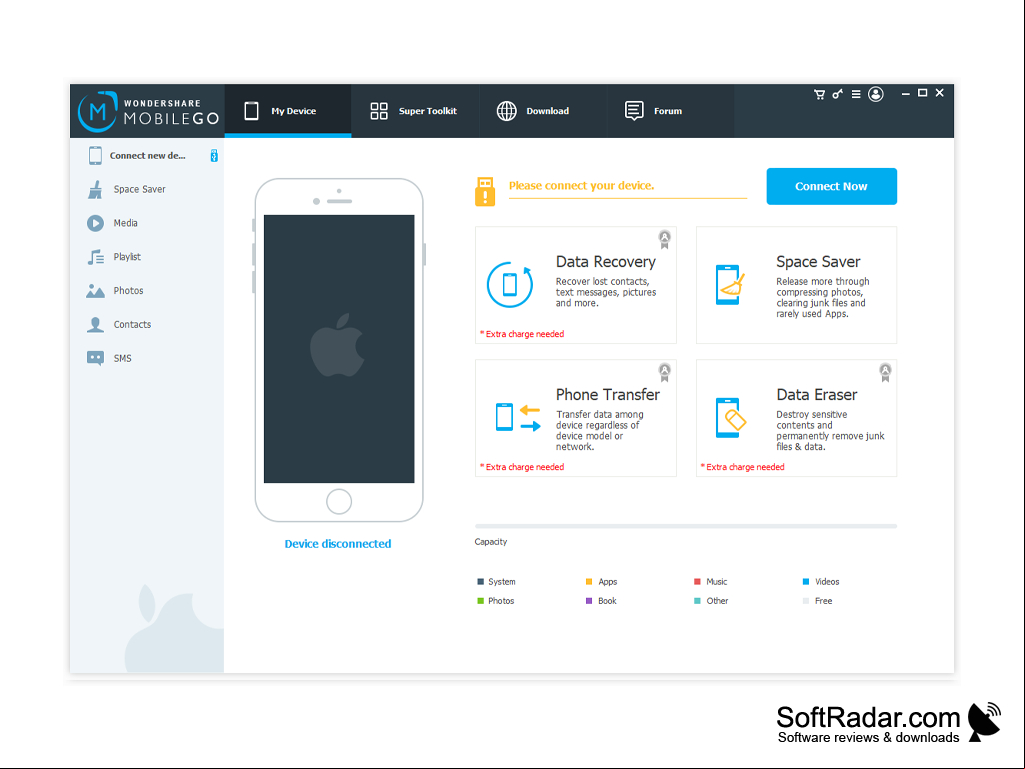The image size is (1025, 769).
Task: Click the Contacts person sidebar icon
Action: pos(95,324)
